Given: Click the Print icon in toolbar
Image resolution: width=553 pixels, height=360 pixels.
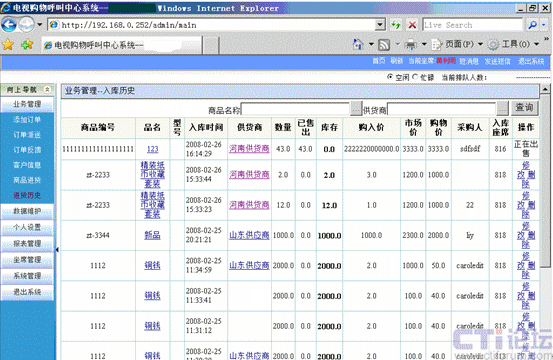Looking at the screenshot, I should (411, 45).
